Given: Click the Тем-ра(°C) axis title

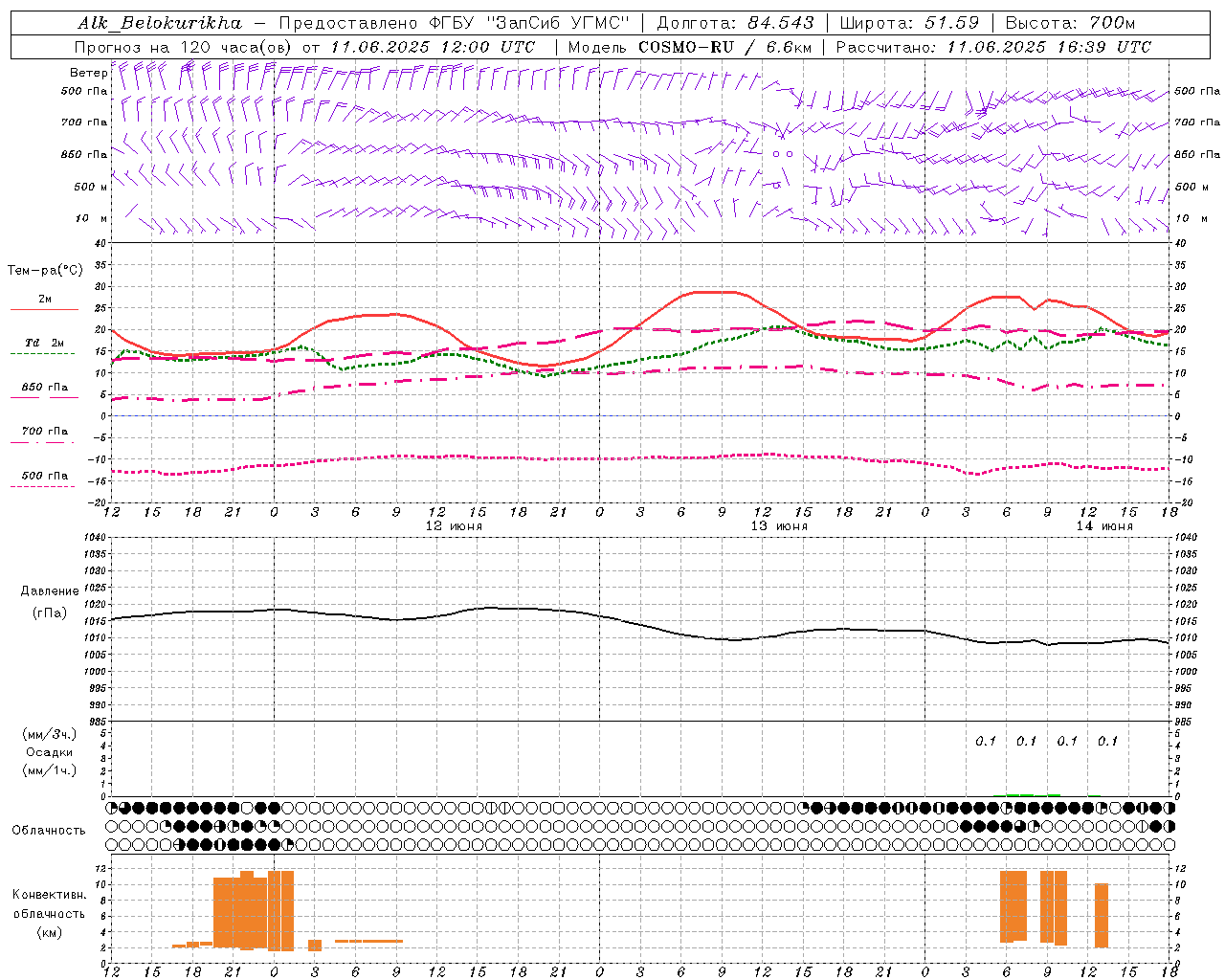Looking at the screenshot, I should tap(45, 271).
